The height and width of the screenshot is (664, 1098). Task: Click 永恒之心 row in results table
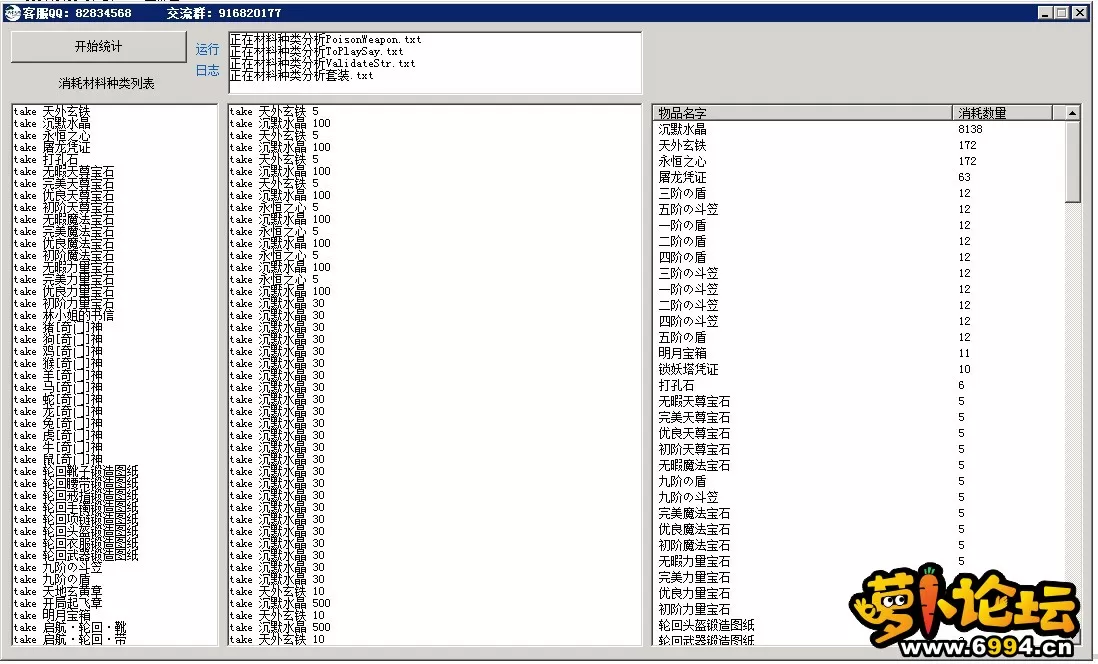pos(859,162)
